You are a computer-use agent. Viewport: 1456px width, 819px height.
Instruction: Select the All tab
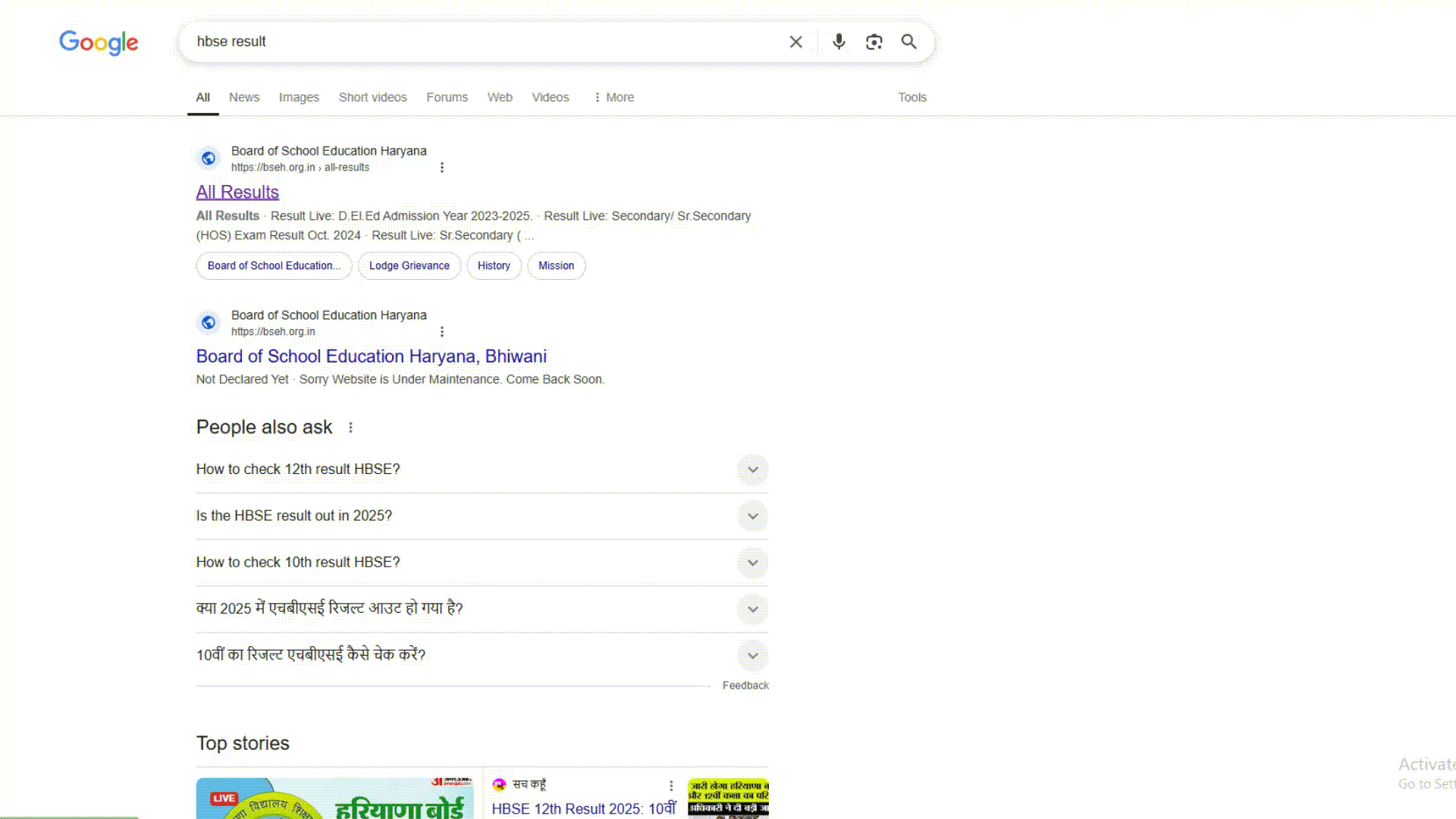point(202,97)
